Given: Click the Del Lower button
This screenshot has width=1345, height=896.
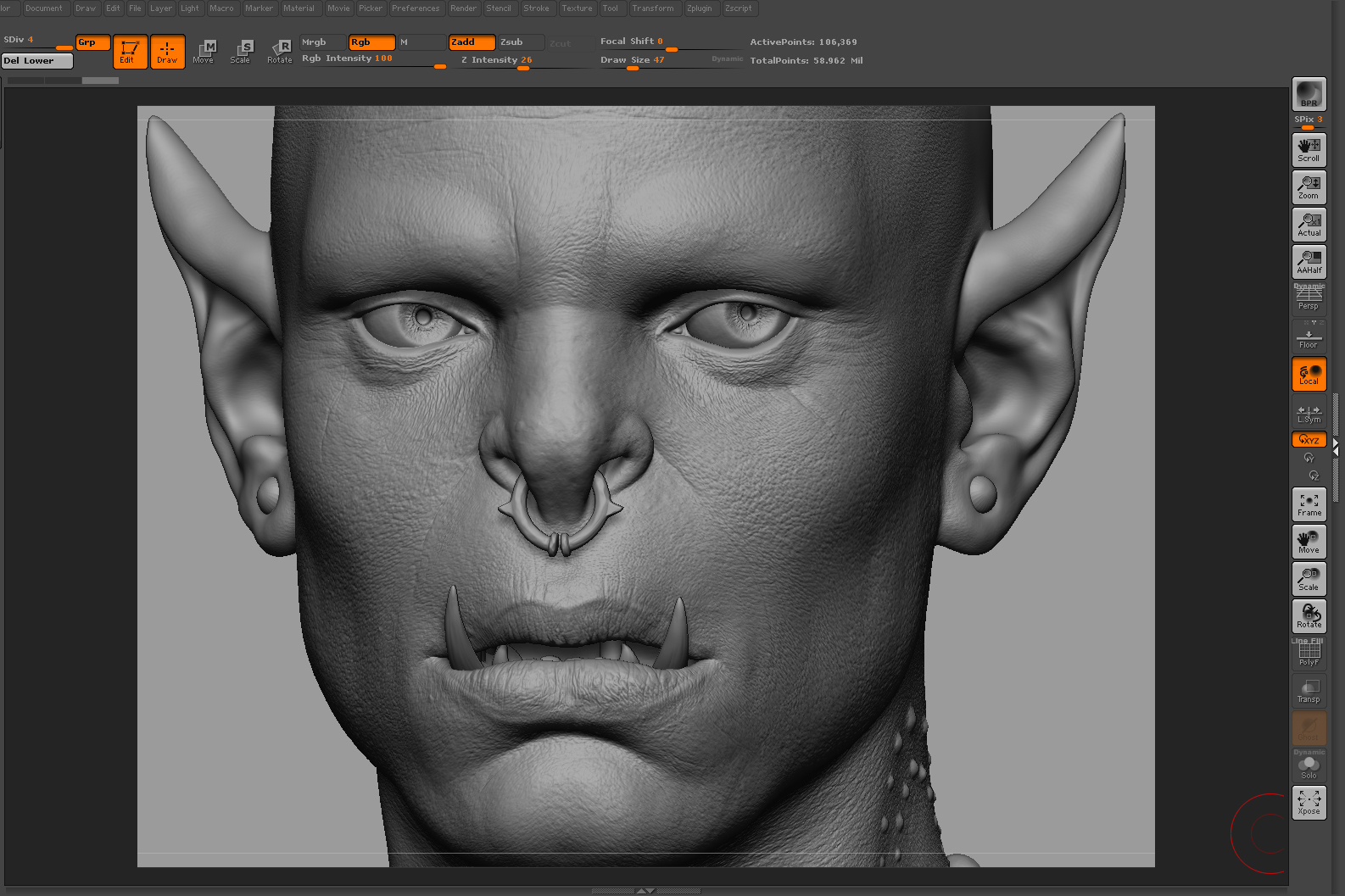Looking at the screenshot, I should [x=37, y=61].
